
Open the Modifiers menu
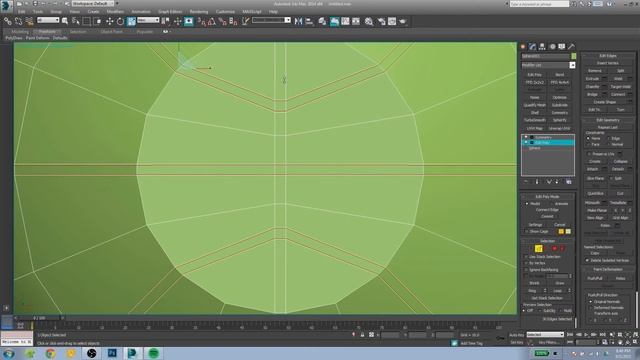click(x=115, y=11)
